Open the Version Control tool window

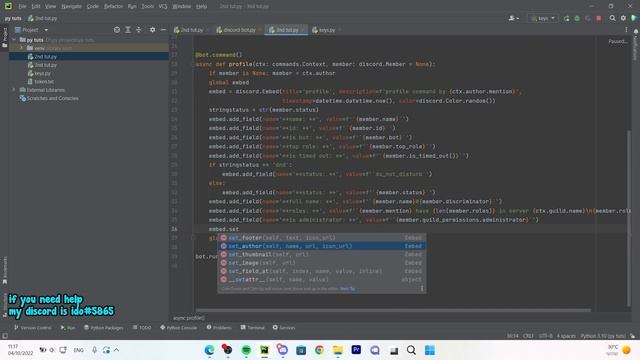click(x=33, y=328)
